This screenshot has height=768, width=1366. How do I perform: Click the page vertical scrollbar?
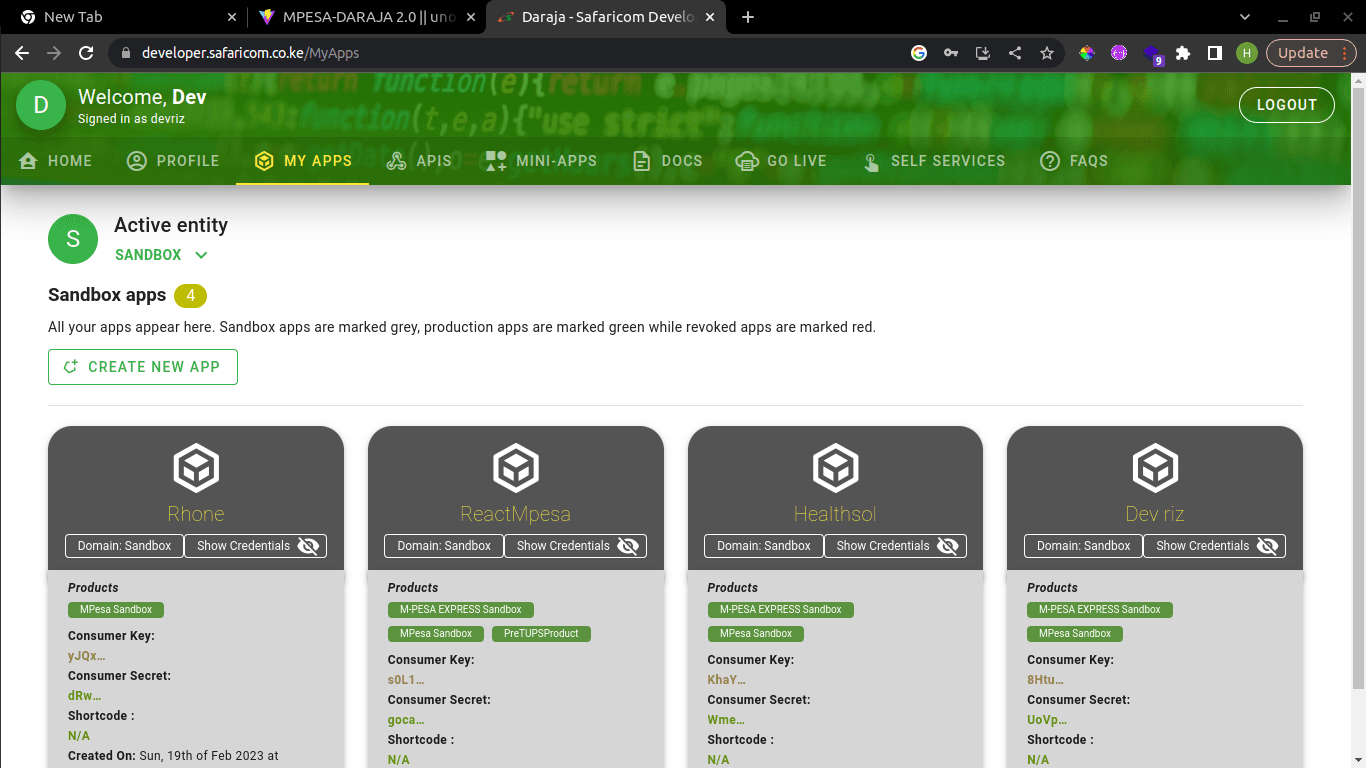[x=1357, y=380]
